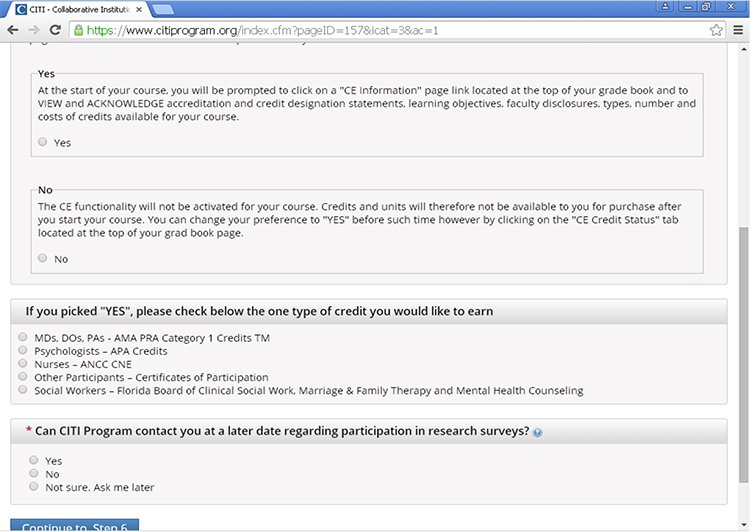750x532 pixels.
Task: Click the scrollbar up arrow
Action: pyautogui.click(x=744, y=49)
